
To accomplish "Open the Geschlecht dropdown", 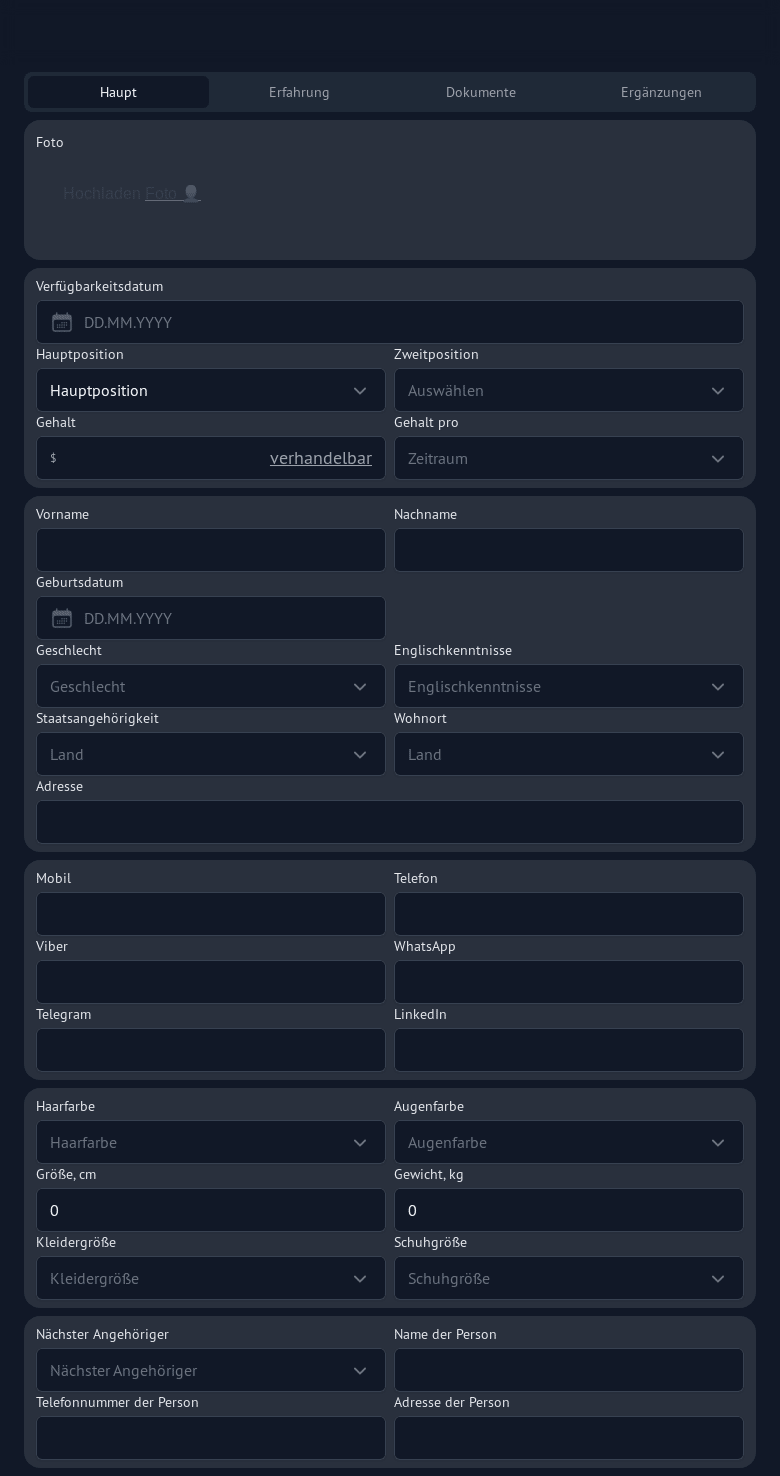I will pos(210,686).
